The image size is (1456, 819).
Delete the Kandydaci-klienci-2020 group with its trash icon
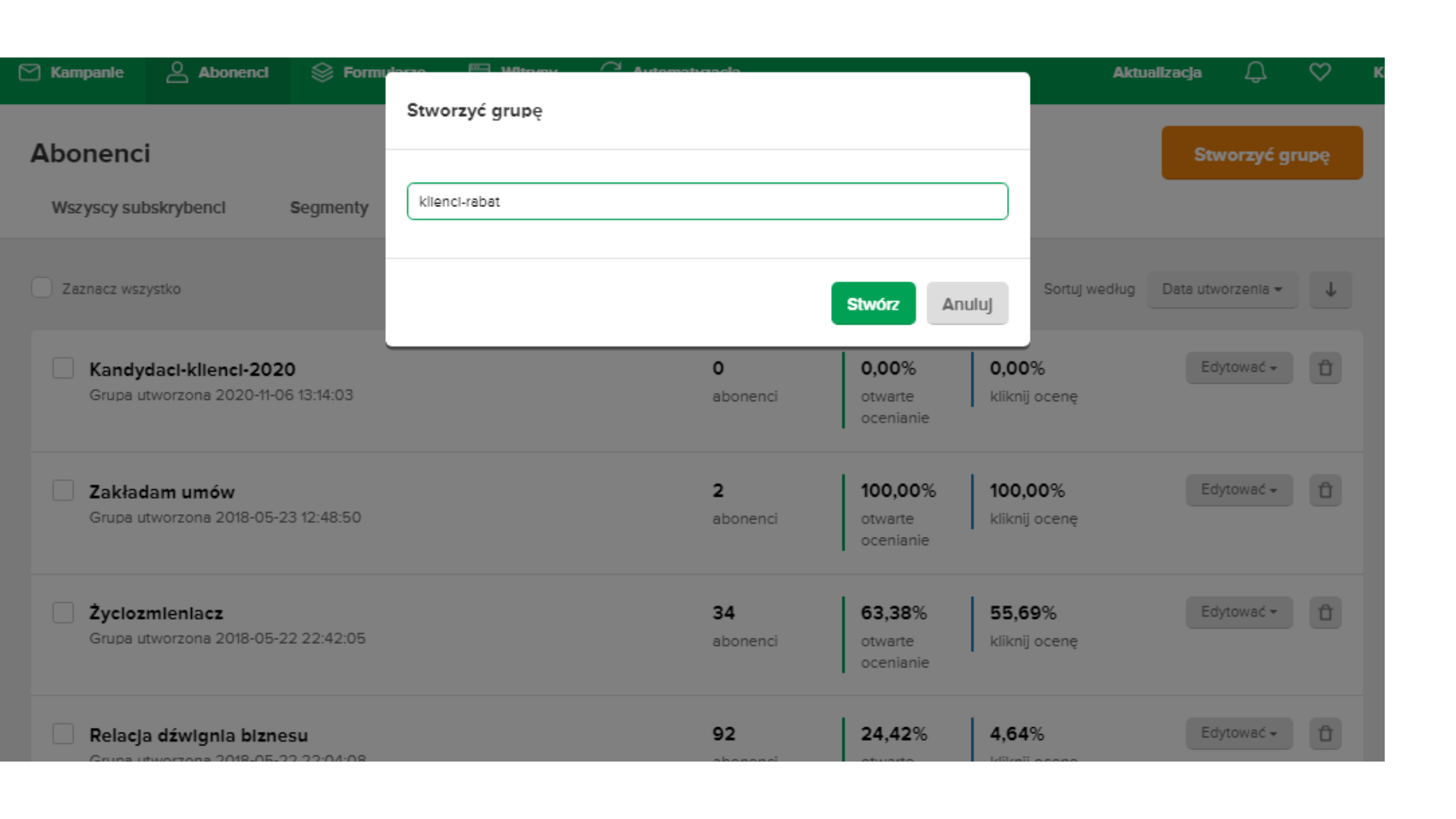[1325, 369]
